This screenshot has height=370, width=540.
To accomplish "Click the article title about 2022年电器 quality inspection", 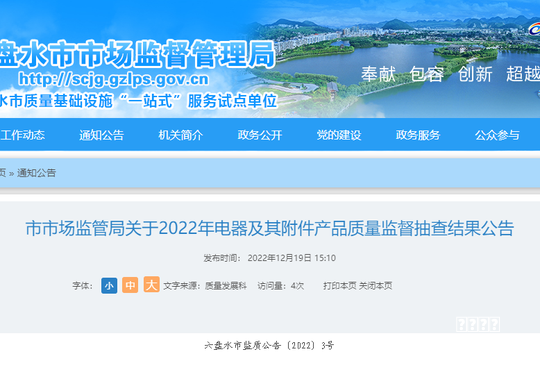I will click(270, 228).
